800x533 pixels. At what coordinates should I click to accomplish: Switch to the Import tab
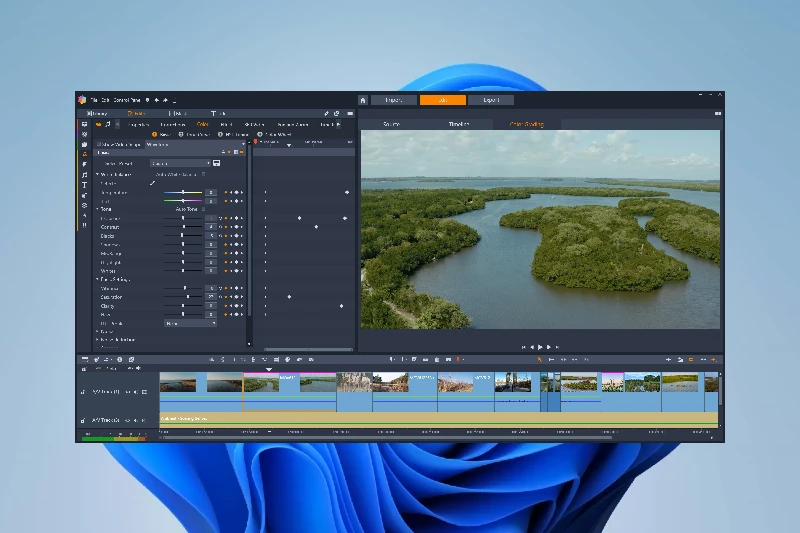tap(393, 100)
